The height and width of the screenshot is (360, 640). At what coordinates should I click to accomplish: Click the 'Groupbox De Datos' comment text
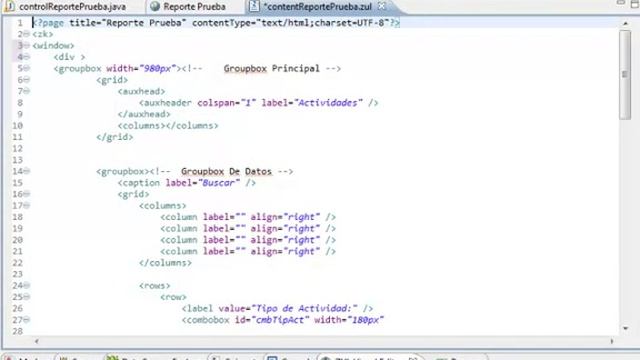(x=227, y=171)
